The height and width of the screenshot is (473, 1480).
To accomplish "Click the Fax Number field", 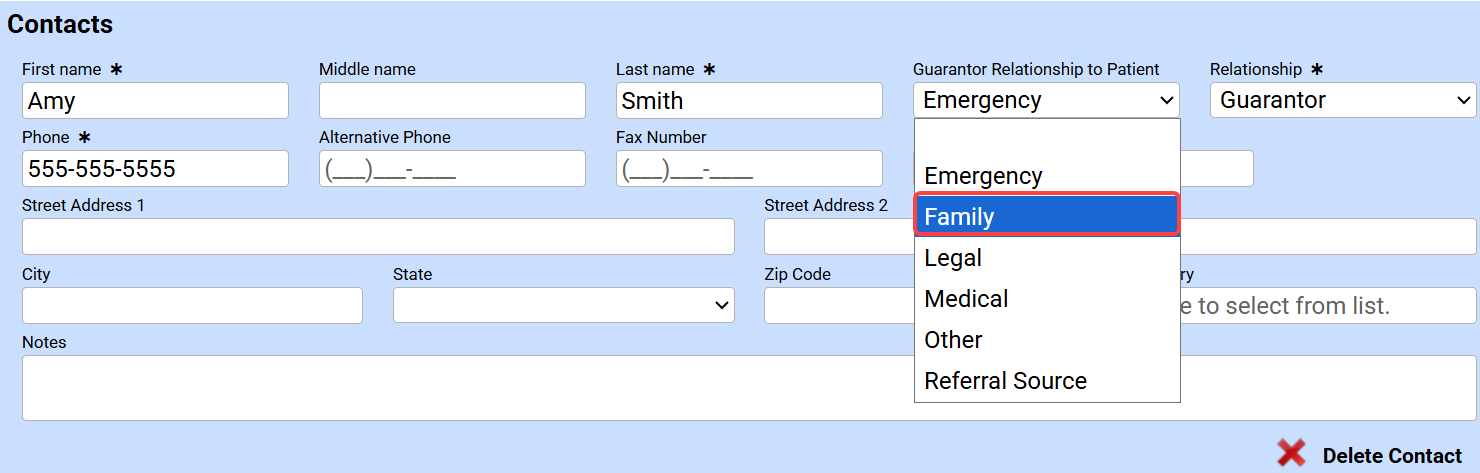I will (x=749, y=169).
